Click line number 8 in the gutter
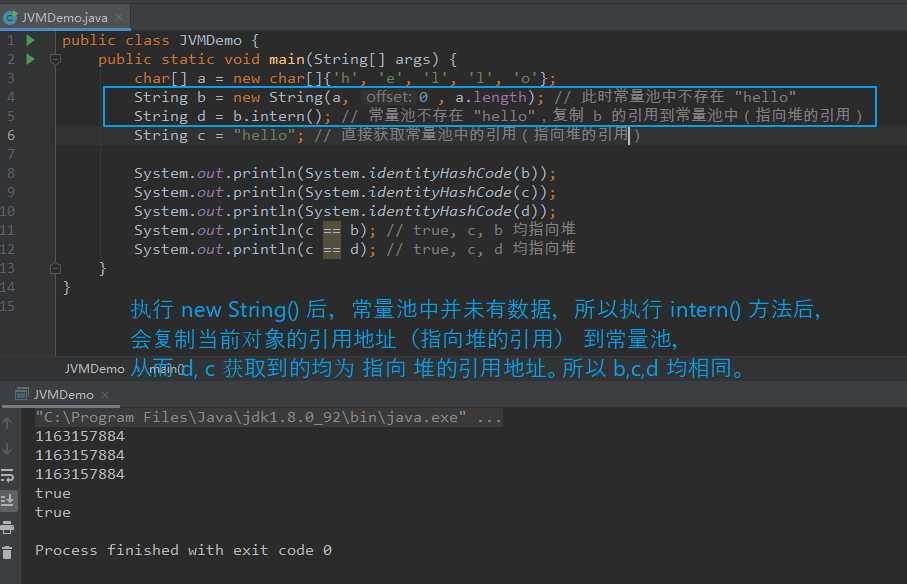Image resolution: width=907 pixels, height=584 pixels. pyautogui.click(x=10, y=173)
